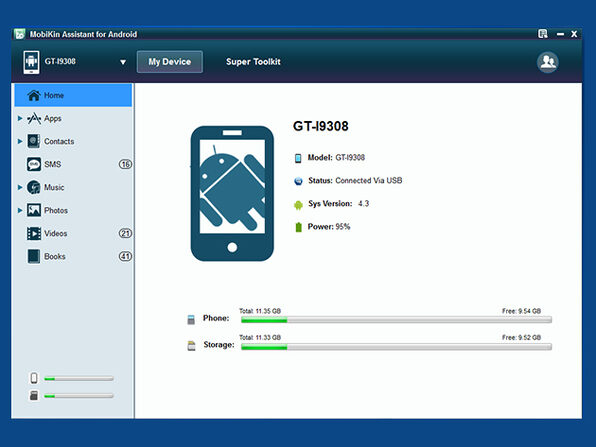
Task: Click the Music note icon
Action: coord(34,187)
